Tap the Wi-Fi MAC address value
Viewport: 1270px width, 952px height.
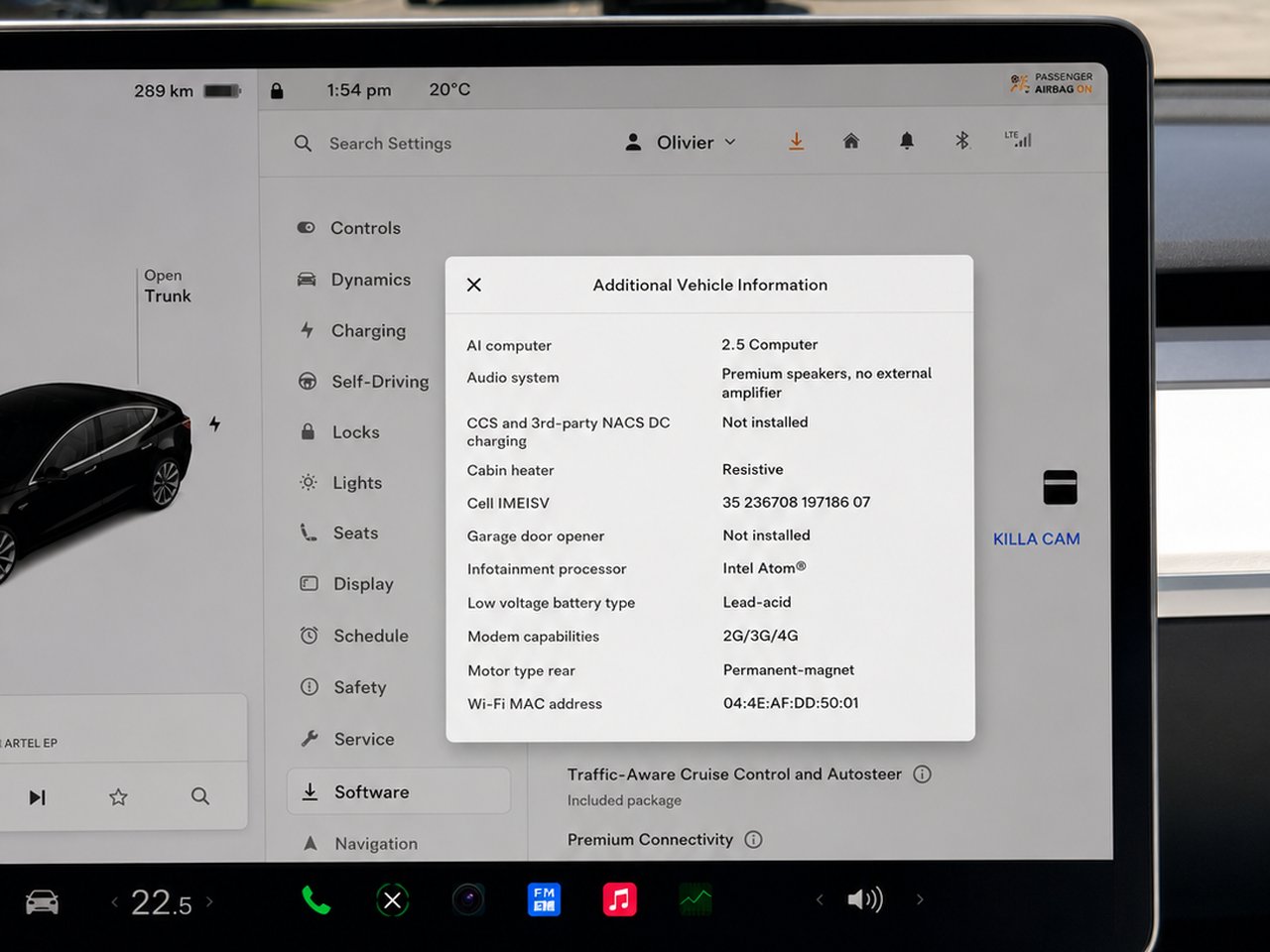point(791,703)
